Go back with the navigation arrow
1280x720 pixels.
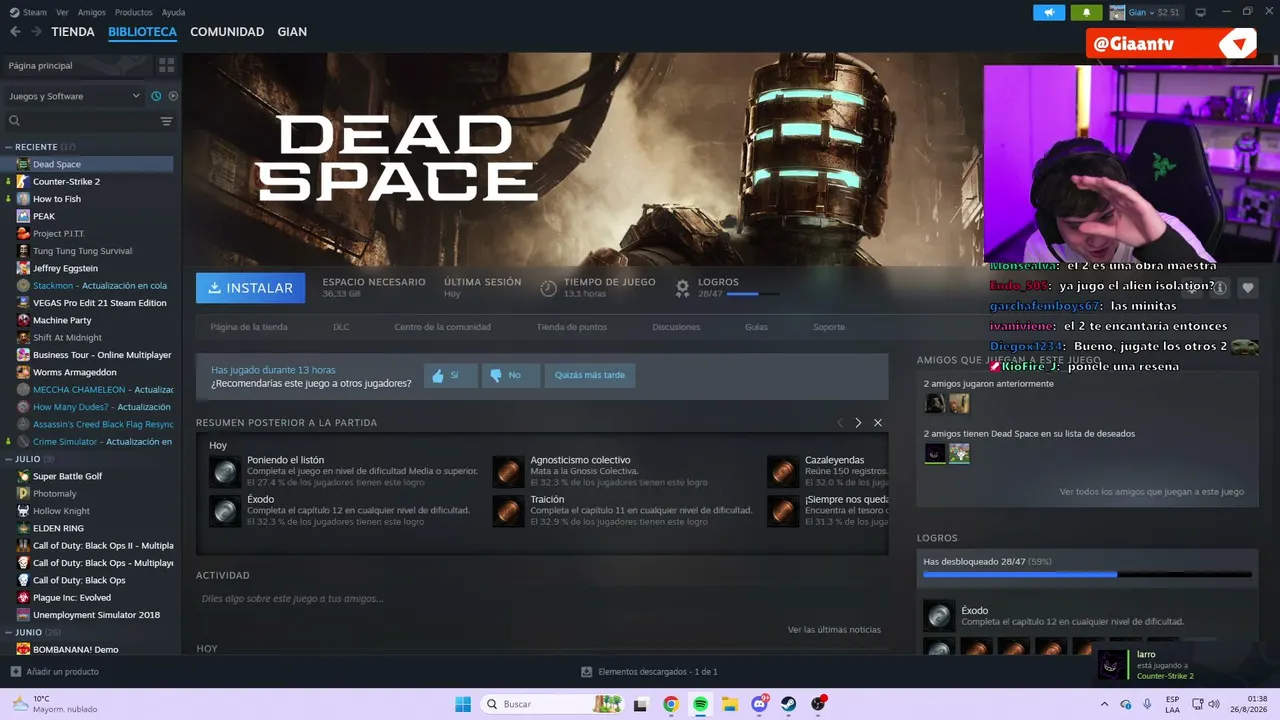tap(15, 32)
